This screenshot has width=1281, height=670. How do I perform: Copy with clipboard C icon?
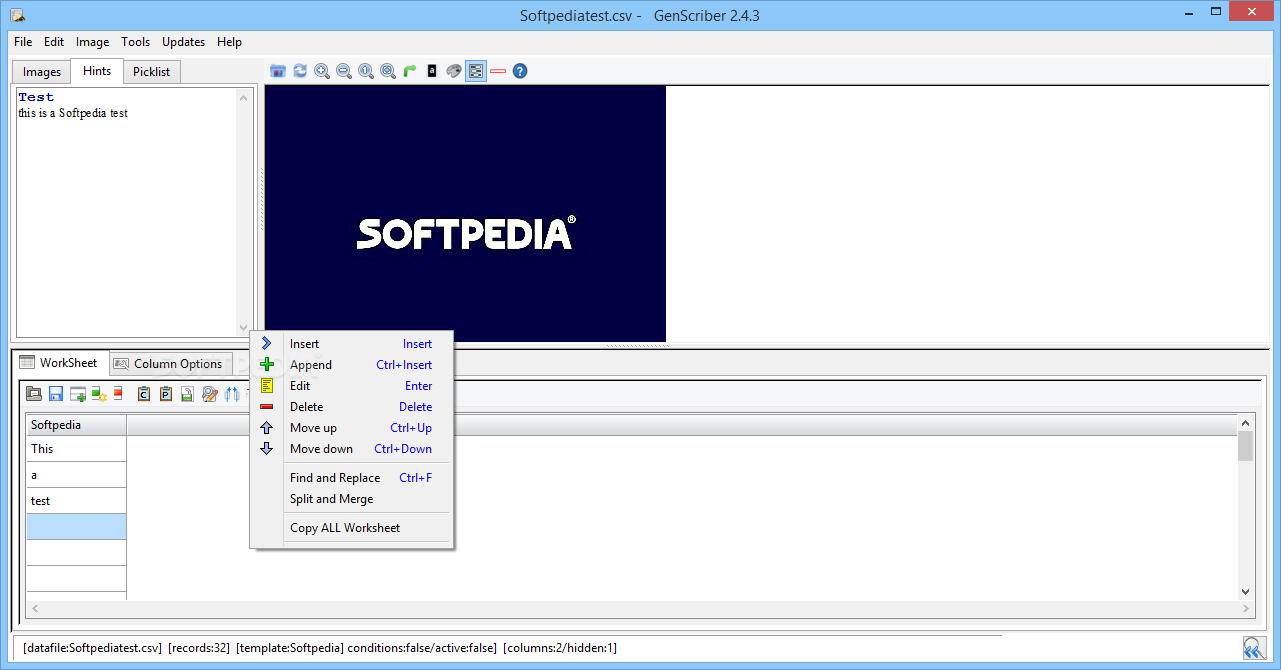tap(144, 394)
